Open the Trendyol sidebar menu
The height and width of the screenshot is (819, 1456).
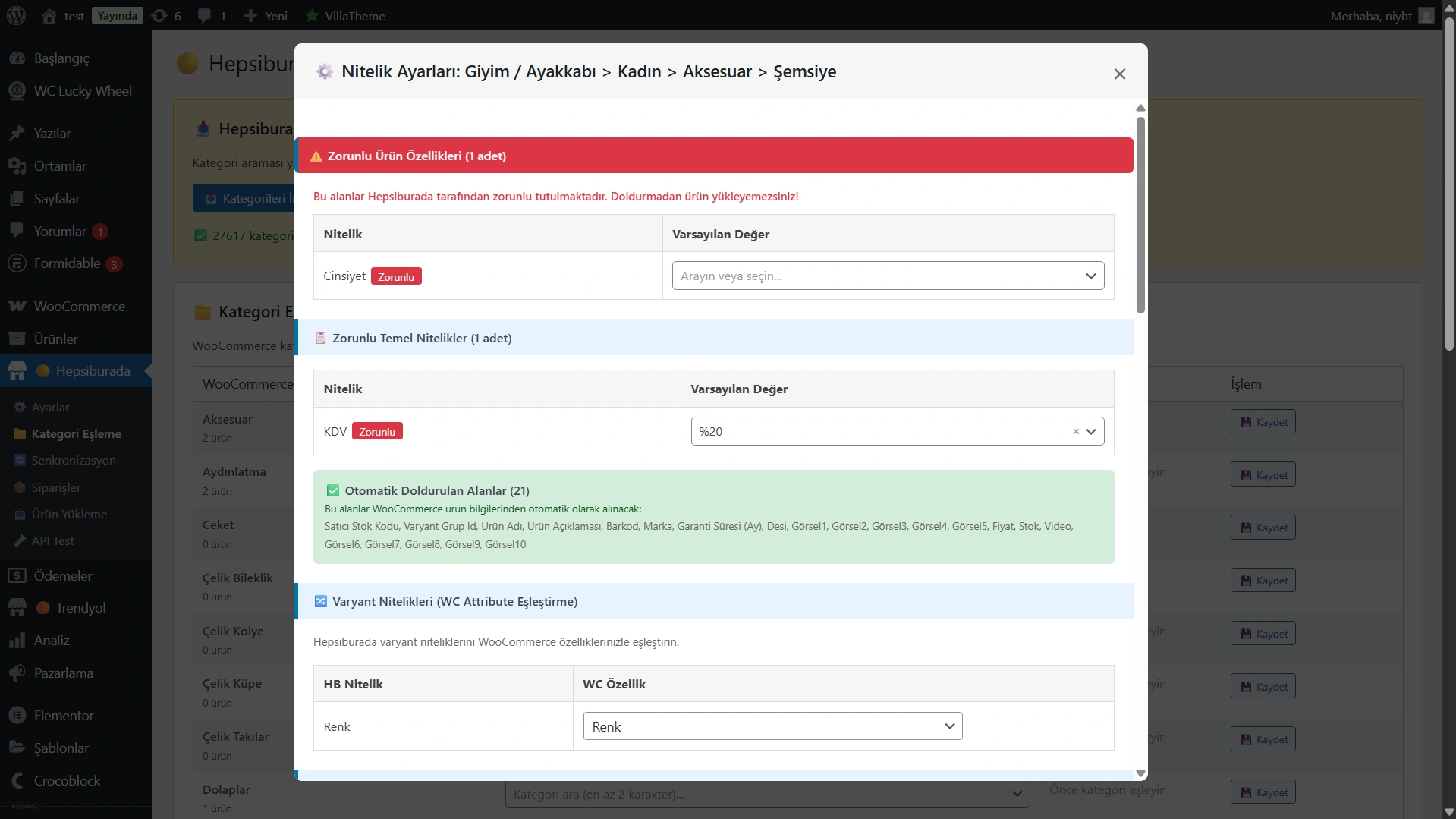click(80, 607)
